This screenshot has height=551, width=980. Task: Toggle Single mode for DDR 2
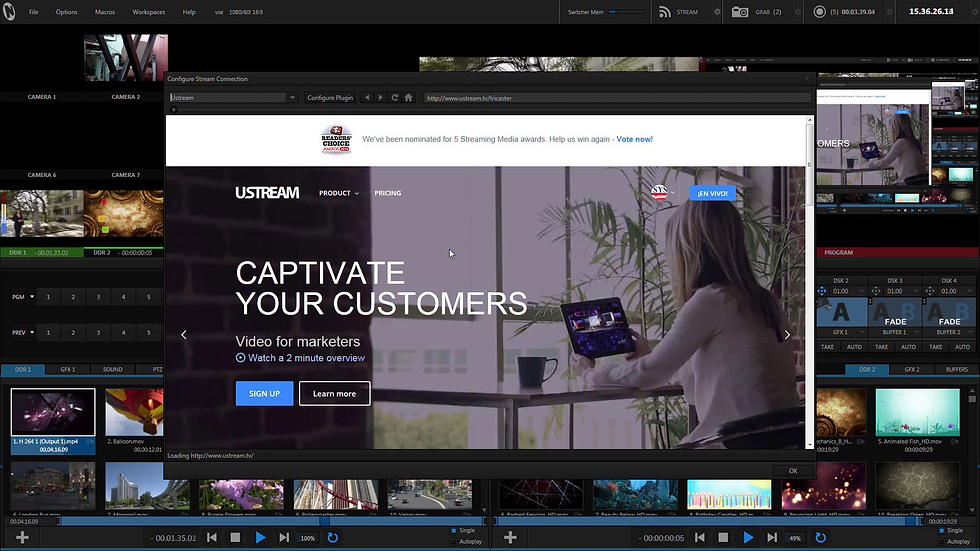tap(942, 530)
